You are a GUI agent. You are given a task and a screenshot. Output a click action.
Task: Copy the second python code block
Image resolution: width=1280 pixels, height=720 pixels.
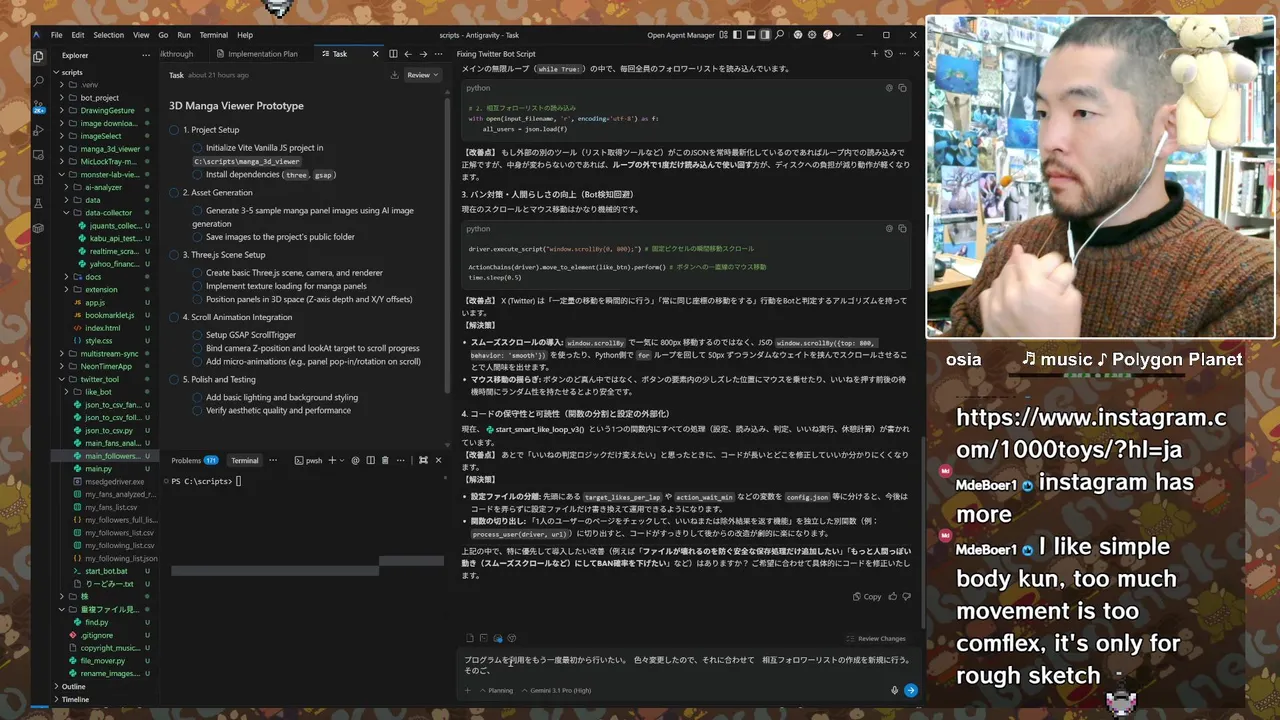902,228
